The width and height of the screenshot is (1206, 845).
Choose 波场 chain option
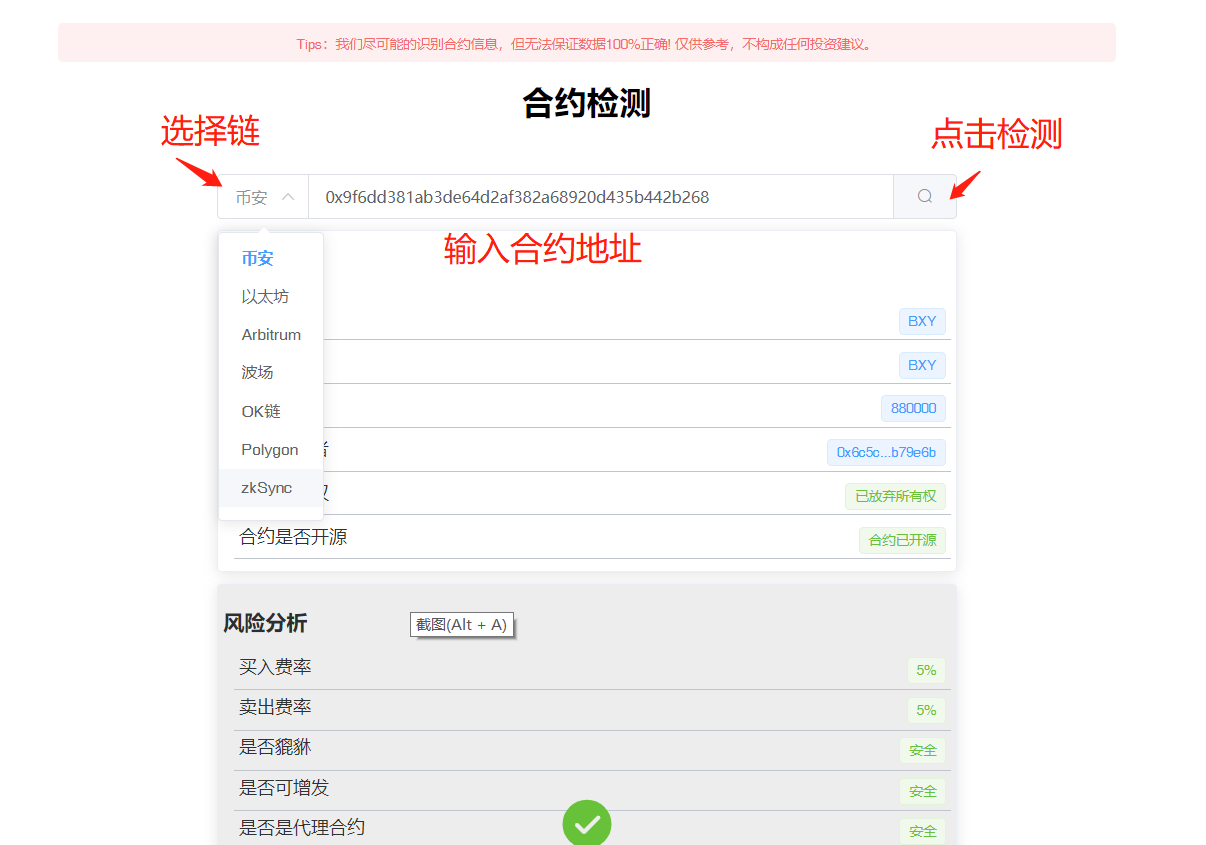click(x=257, y=372)
